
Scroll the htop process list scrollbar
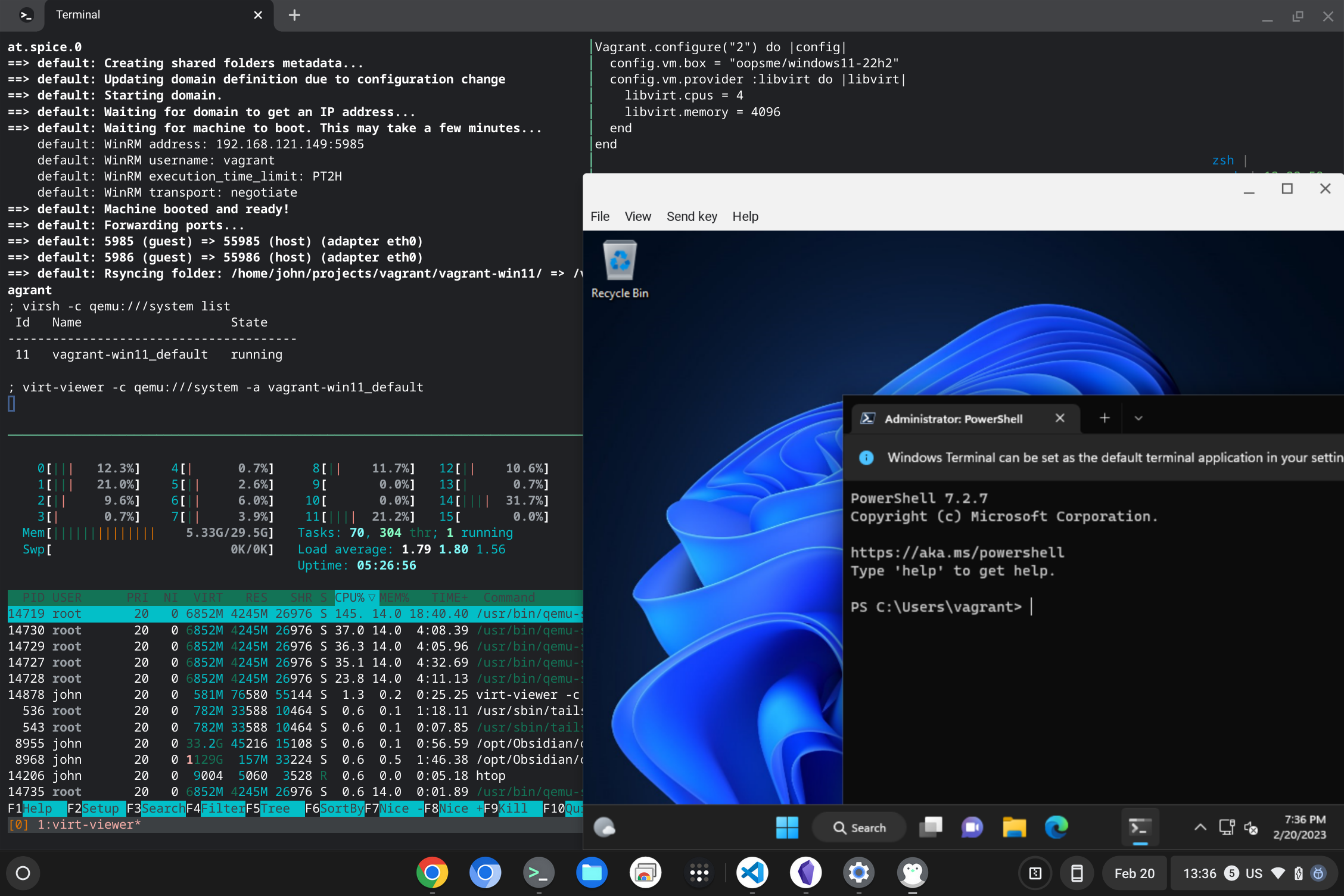[x=585, y=612]
